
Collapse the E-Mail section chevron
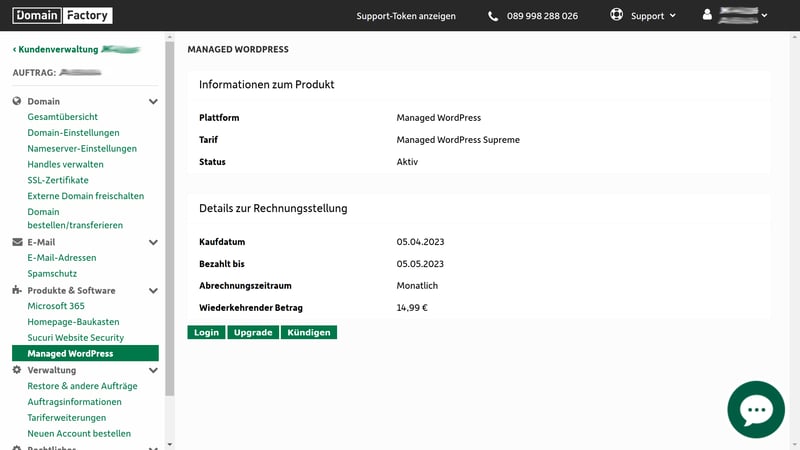pos(153,242)
